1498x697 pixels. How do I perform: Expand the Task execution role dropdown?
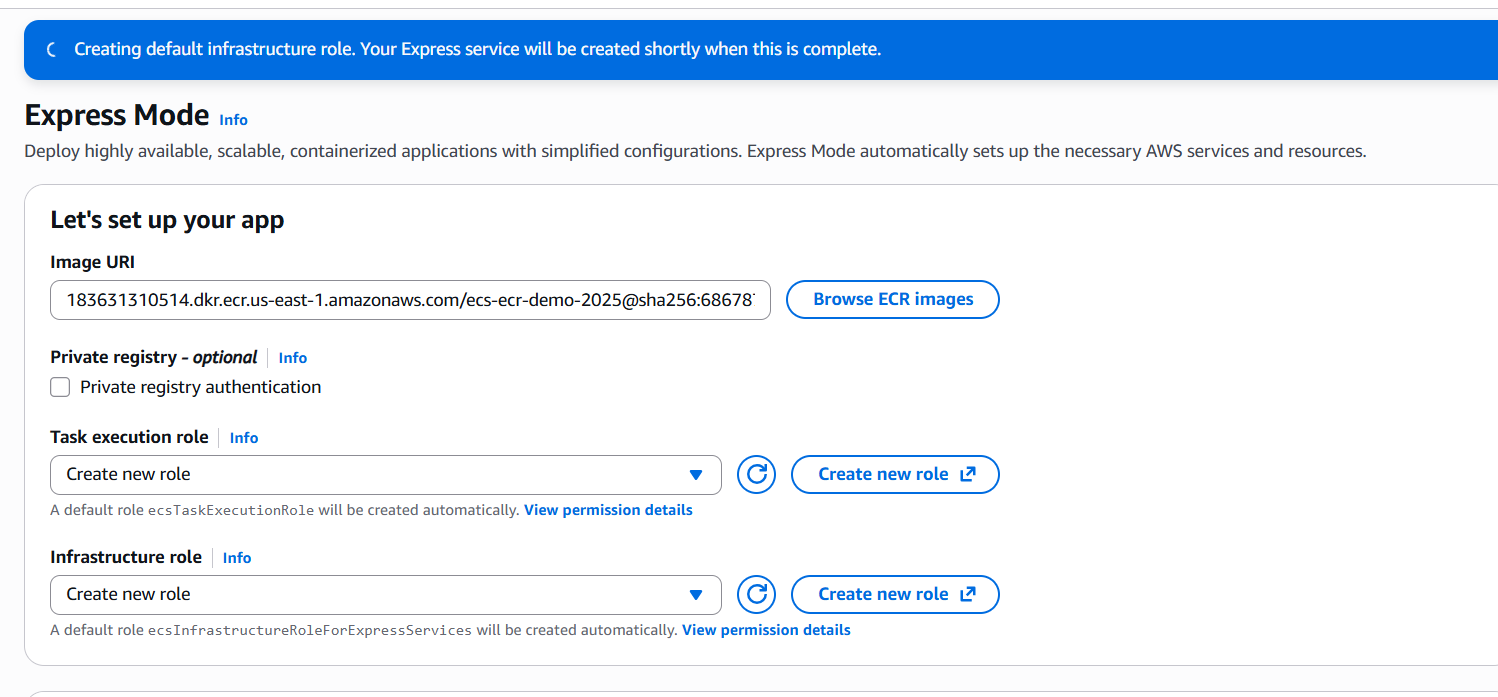click(385, 474)
